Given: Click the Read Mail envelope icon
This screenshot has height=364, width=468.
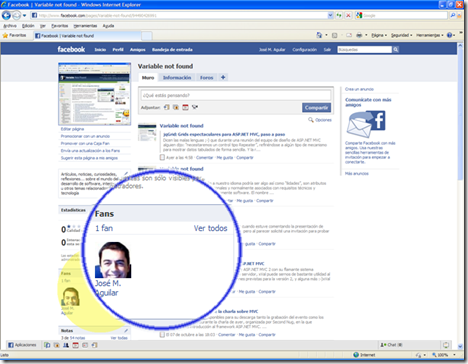Looking at the screenshot, I should 349,35.
